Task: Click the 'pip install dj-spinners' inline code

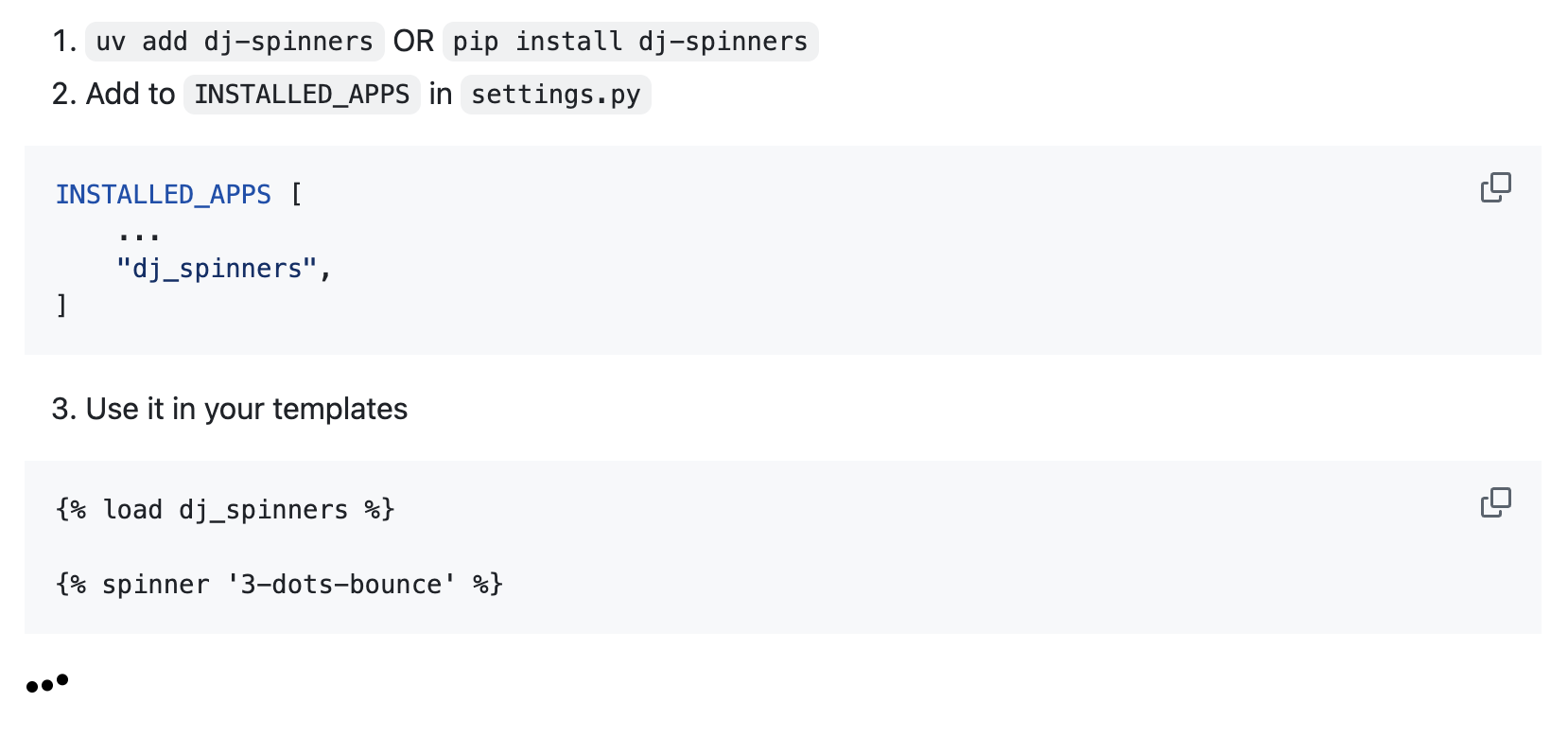Action: tap(630, 42)
